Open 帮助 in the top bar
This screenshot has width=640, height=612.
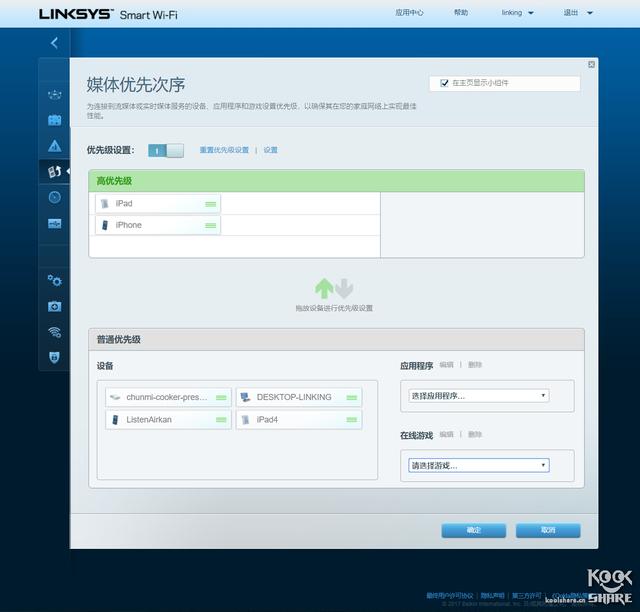click(461, 13)
